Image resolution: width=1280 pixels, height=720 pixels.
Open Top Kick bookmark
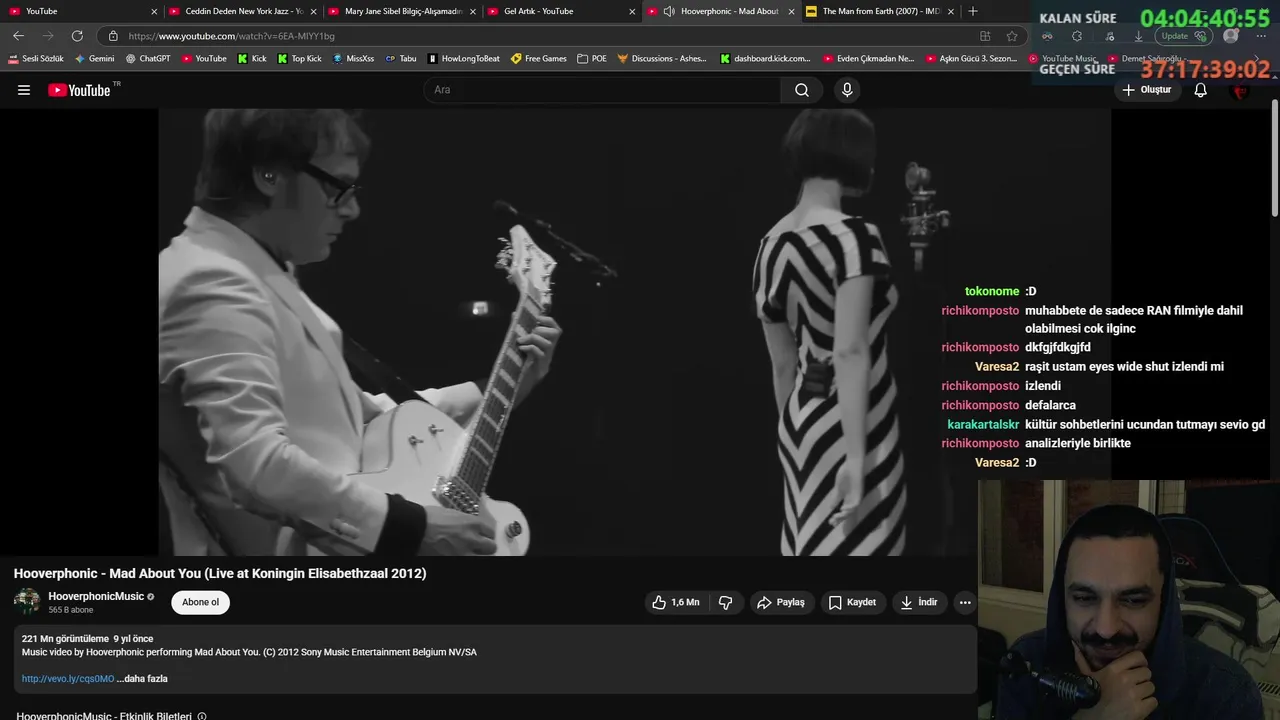pos(299,59)
